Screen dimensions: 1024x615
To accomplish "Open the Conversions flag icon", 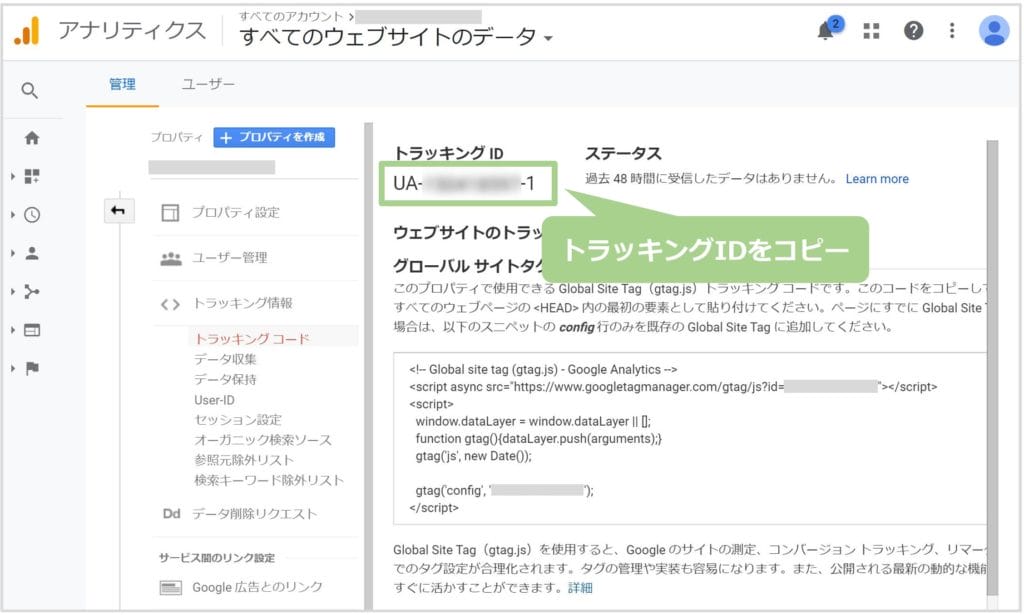I will tap(31, 368).
